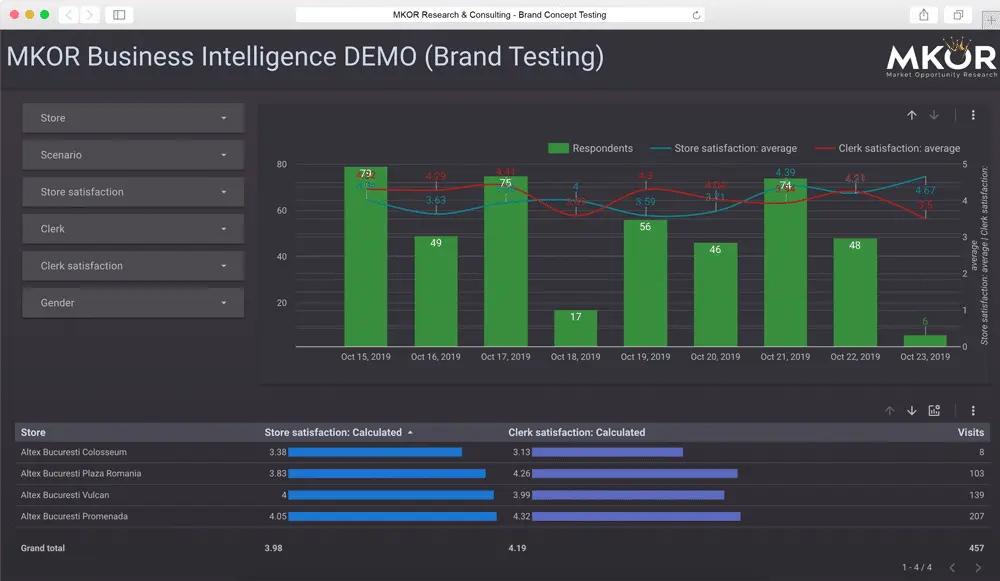Open the Safari share icon
This screenshot has width=1000, height=581.
[x=923, y=15]
